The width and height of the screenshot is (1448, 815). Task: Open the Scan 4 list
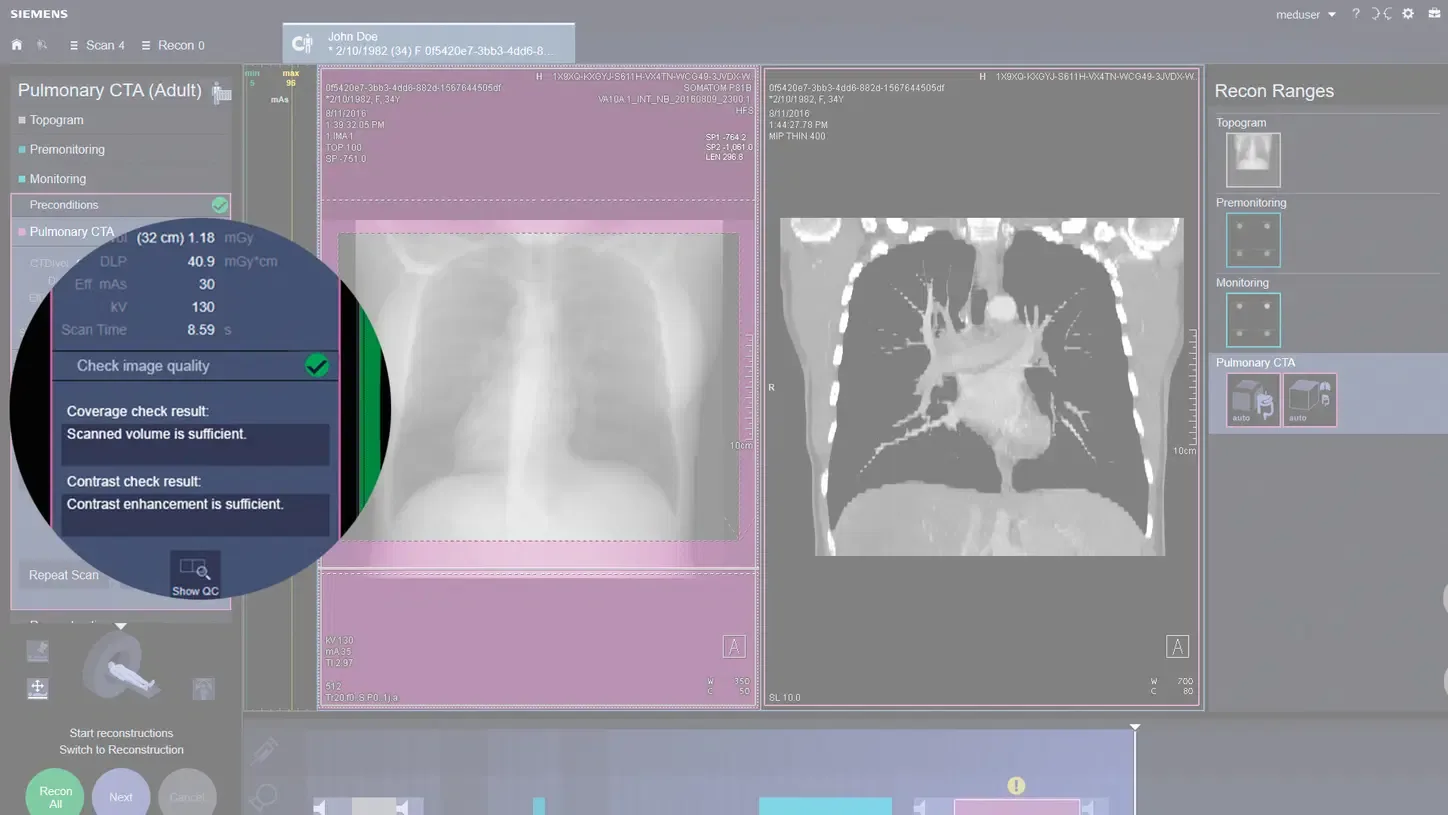point(97,45)
